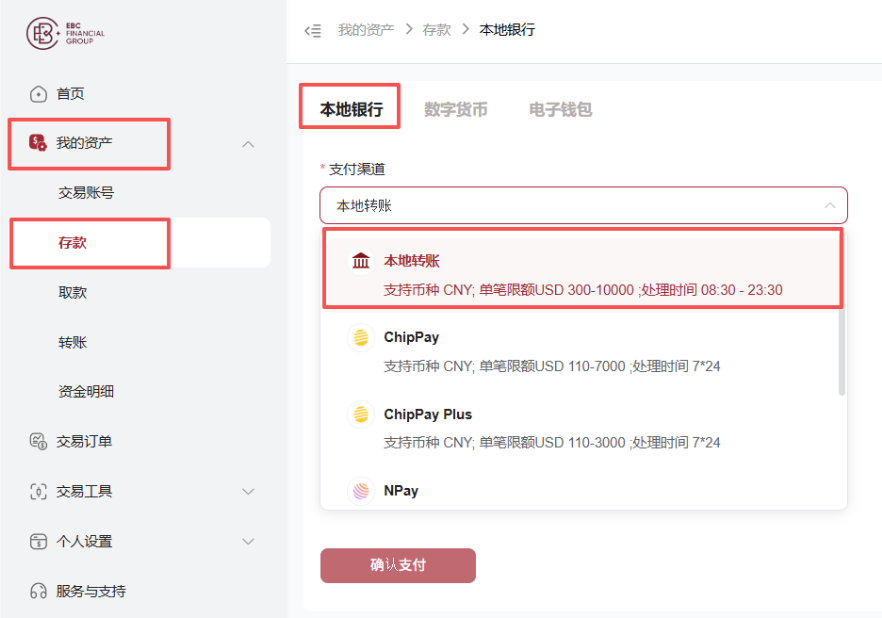
Task: Expand the 个人设置 section chevron
Action: pos(248,542)
